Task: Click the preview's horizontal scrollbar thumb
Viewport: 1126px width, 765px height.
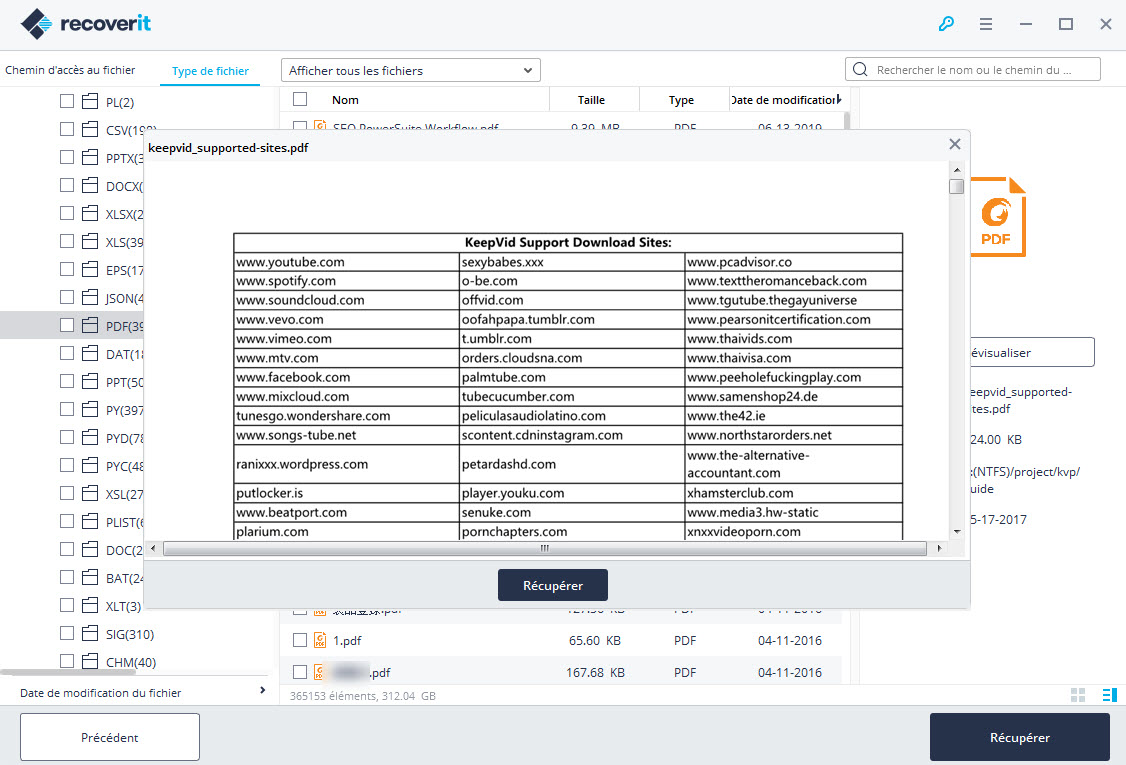Action: click(x=545, y=548)
